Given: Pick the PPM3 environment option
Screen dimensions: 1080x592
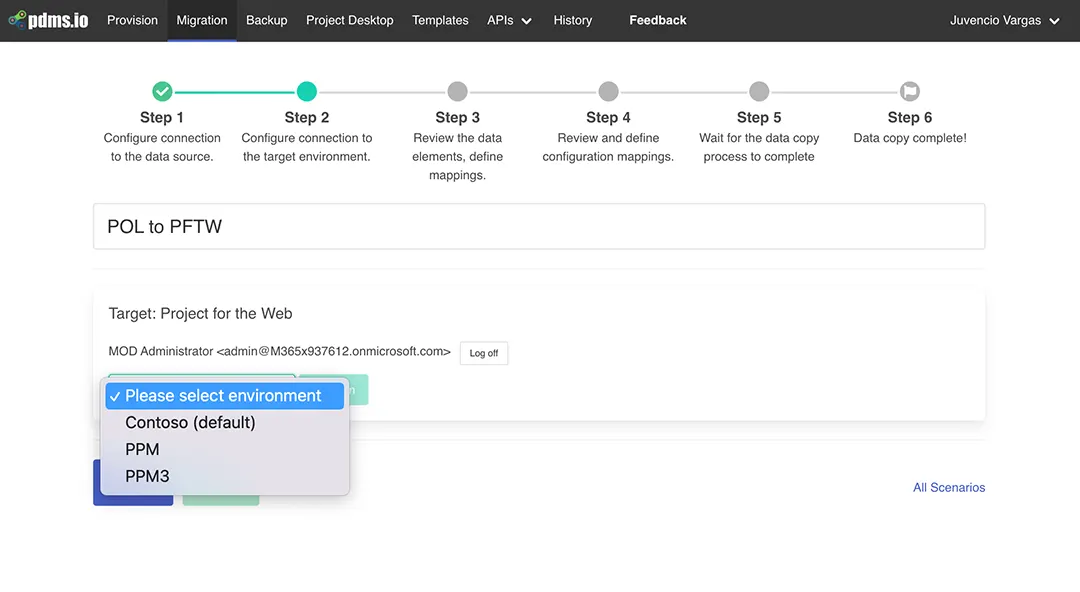Looking at the screenshot, I should (147, 477).
